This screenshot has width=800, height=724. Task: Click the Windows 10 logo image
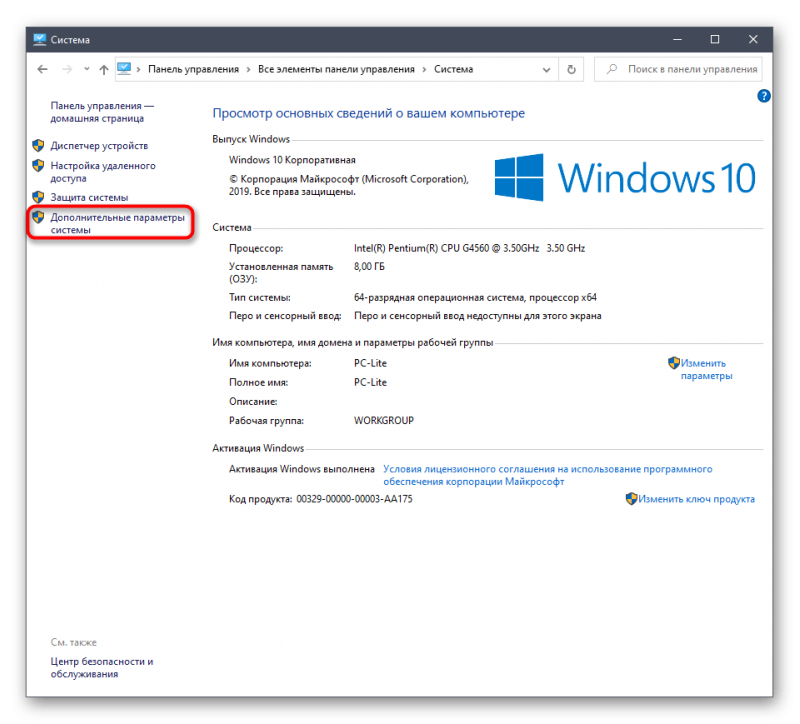point(625,178)
